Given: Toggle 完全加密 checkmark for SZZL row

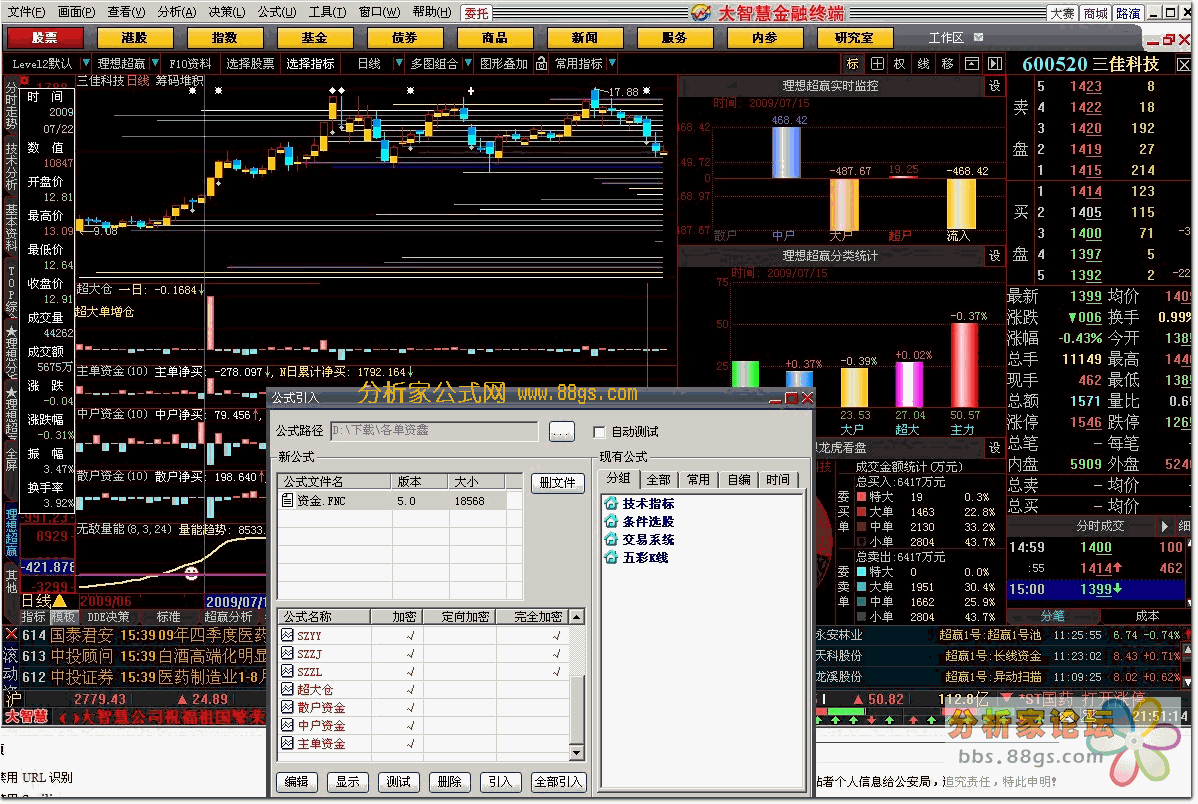Looking at the screenshot, I should pyautogui.click(x=556, y=672).
